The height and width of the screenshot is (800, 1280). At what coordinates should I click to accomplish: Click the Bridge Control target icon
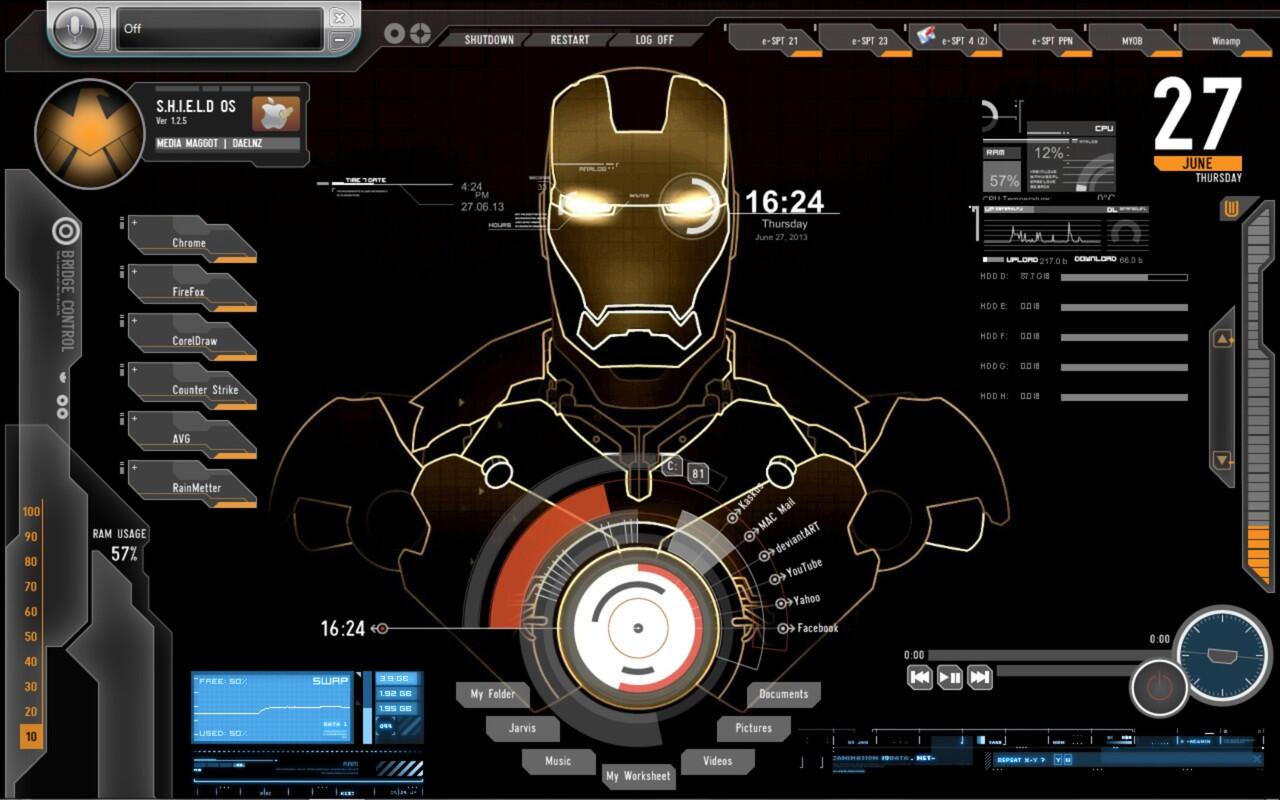point(66,231)
